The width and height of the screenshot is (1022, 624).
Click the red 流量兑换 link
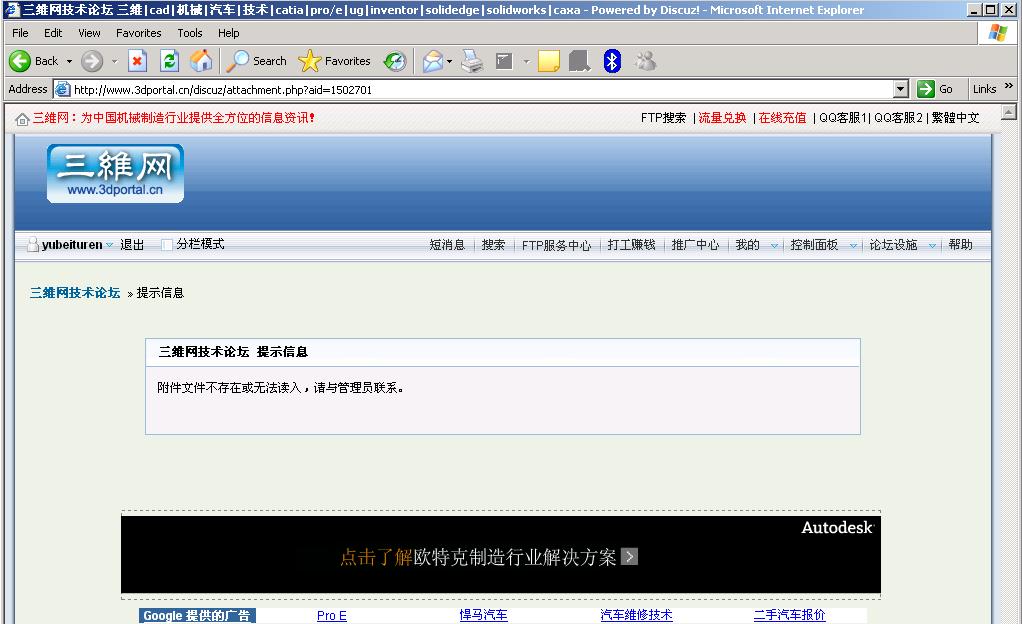coord(722,118)
